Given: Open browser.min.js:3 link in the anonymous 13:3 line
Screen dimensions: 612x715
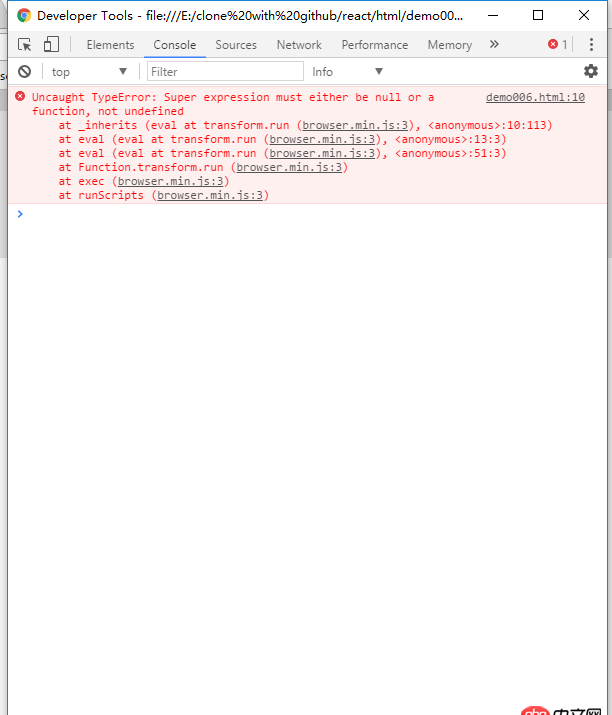Looking at the screenshot, I should [x=322, y=139].
